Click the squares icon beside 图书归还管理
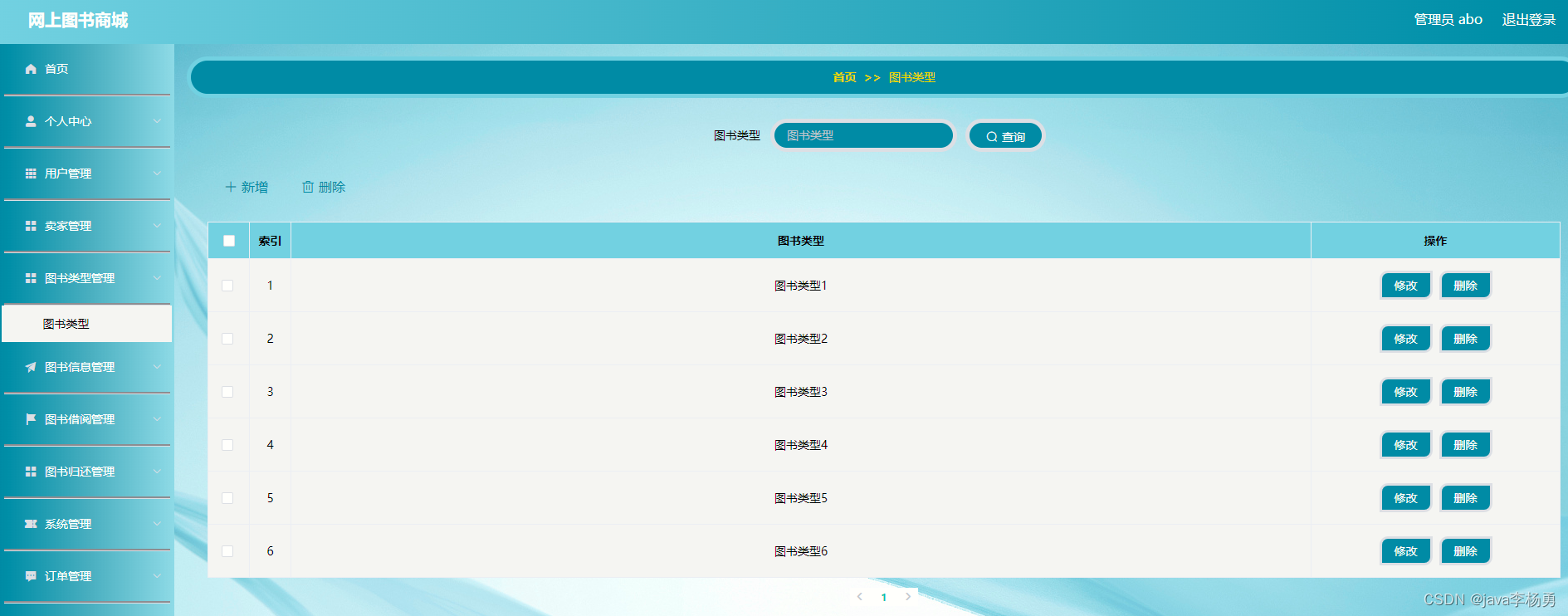Image resolution: width=1568 pixels, height=616 pixels. 31,472
